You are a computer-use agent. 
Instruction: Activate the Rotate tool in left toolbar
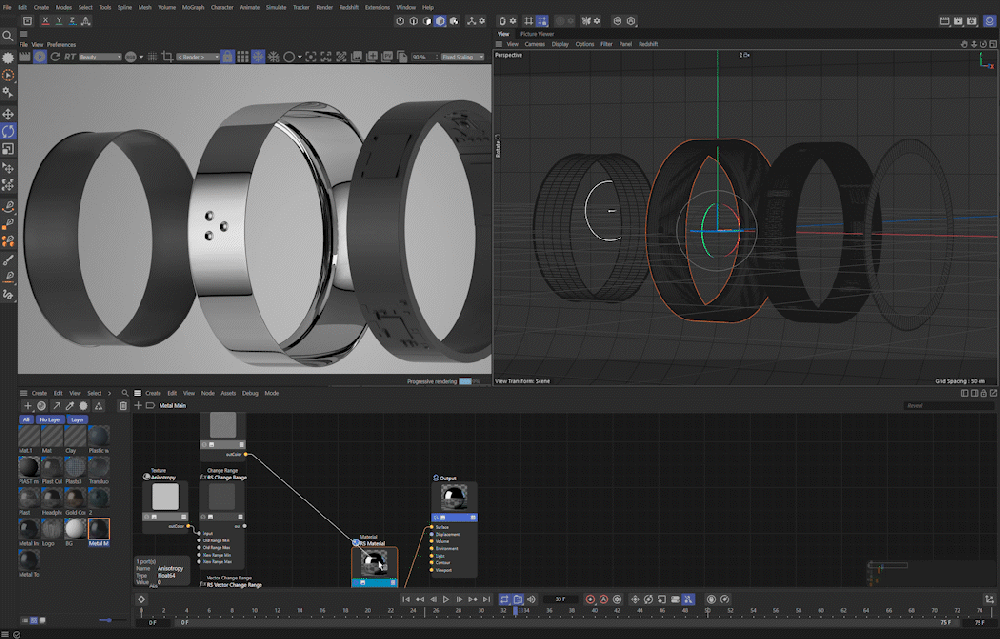8,131
